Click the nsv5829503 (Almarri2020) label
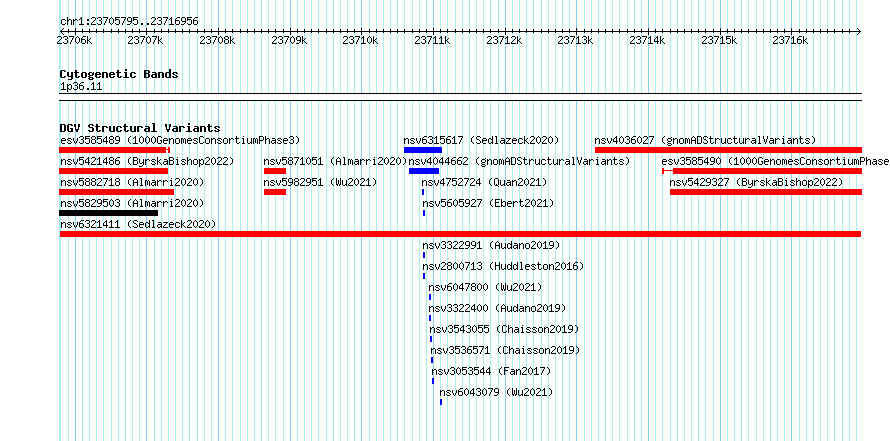Image resolution: width=890 pixels, height=441 pixels. click(132, 203)
